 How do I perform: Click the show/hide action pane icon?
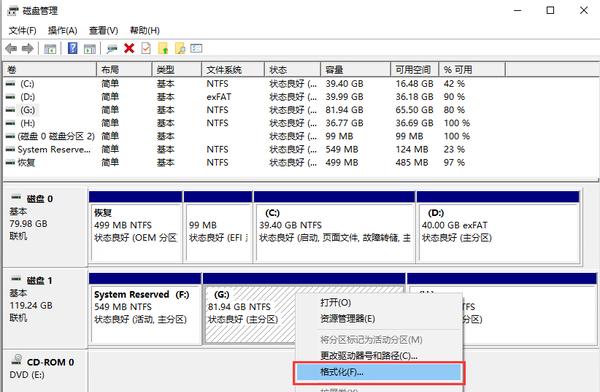click(x=90, y=49)
